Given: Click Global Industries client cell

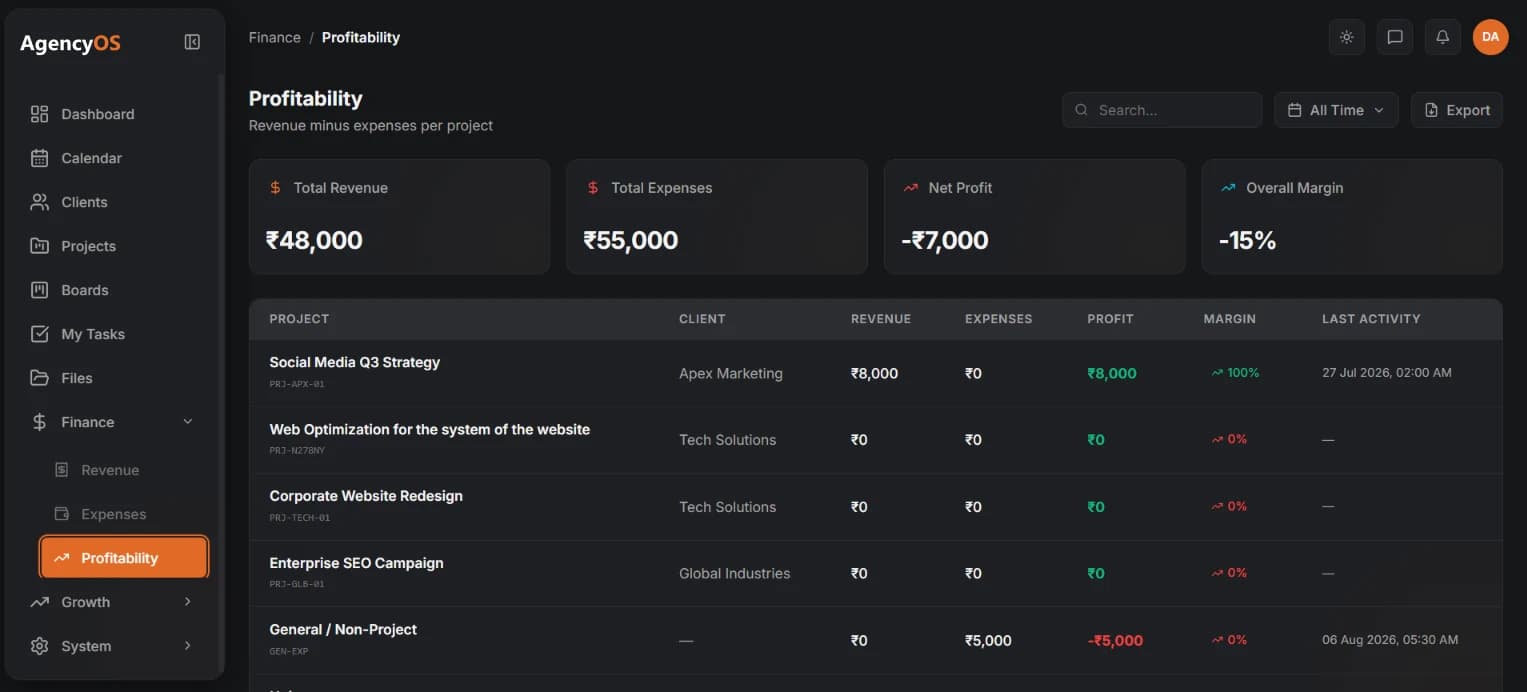Looking at the screenshot, I should coord(735,573).
